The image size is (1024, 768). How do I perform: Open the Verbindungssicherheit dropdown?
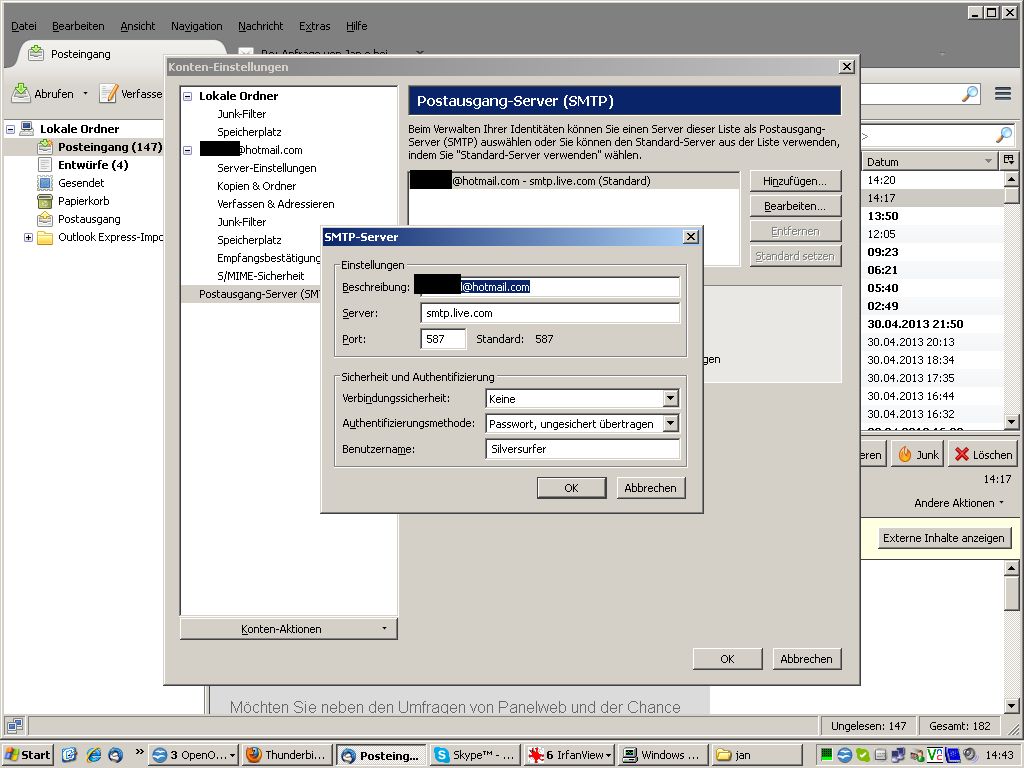coord(670,398)
